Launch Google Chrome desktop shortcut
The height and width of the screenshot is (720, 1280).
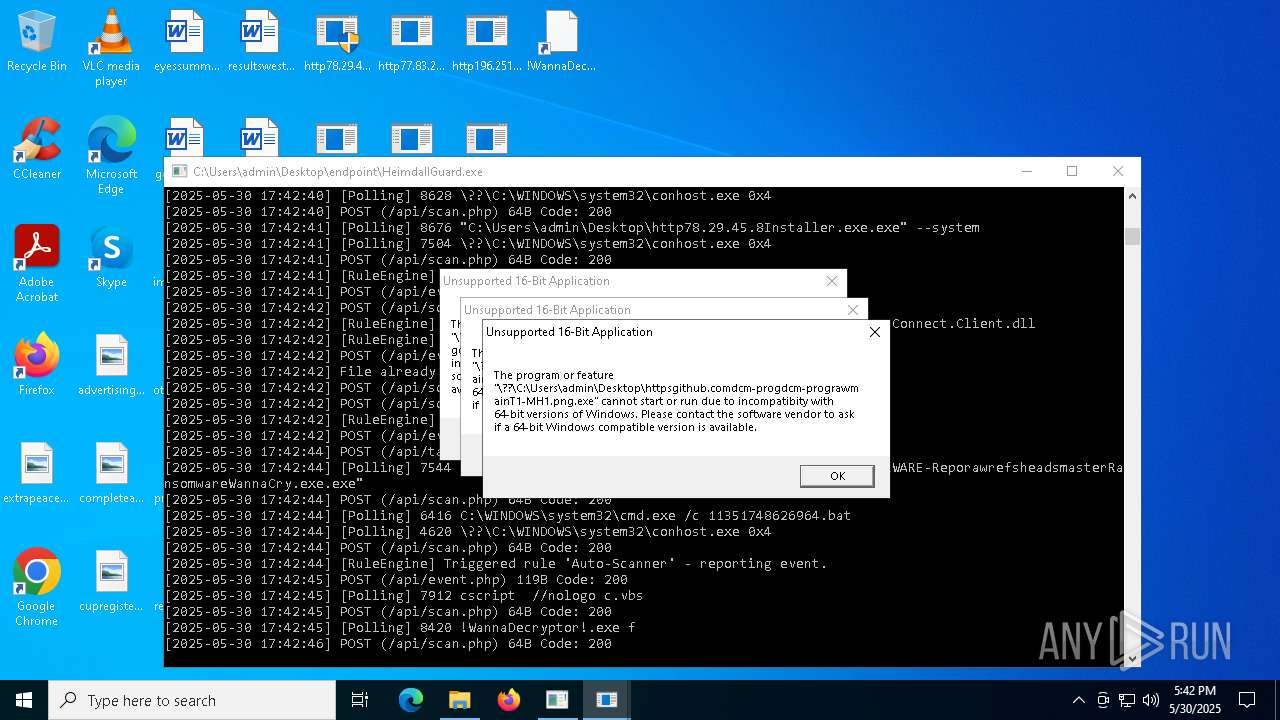(x=37, y=588)
